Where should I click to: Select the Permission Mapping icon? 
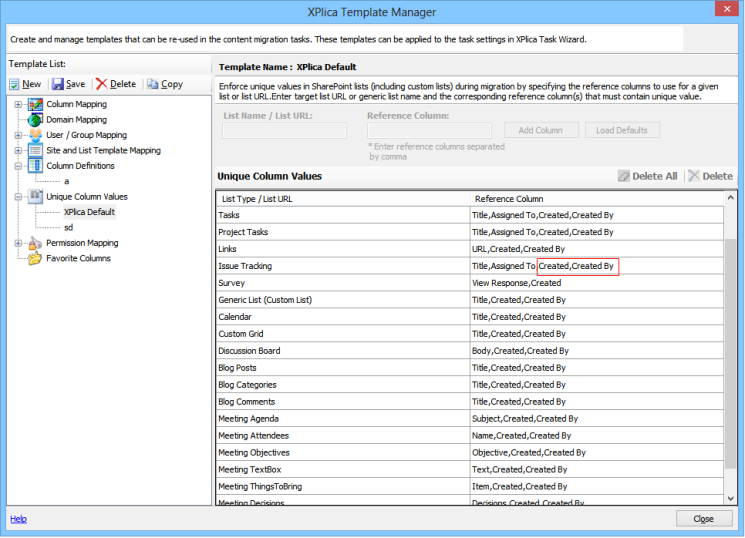click(x=35, y=243)
